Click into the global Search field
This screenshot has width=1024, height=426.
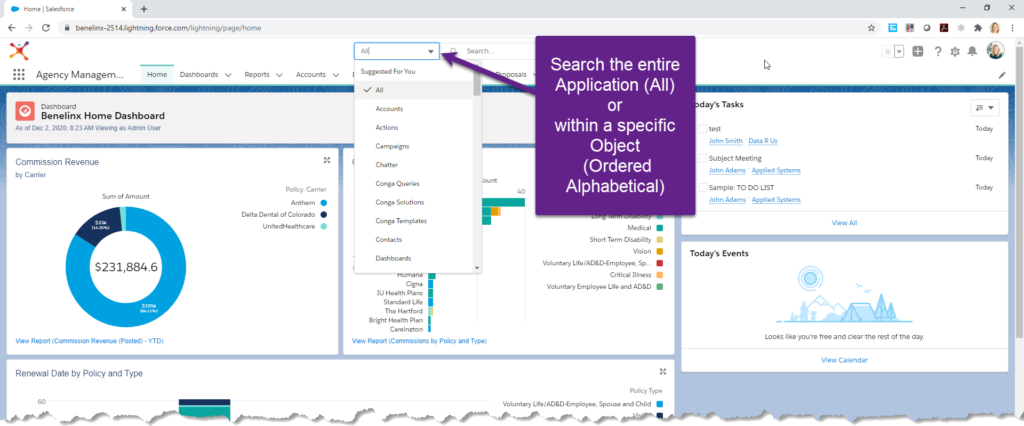click(495, 51)
